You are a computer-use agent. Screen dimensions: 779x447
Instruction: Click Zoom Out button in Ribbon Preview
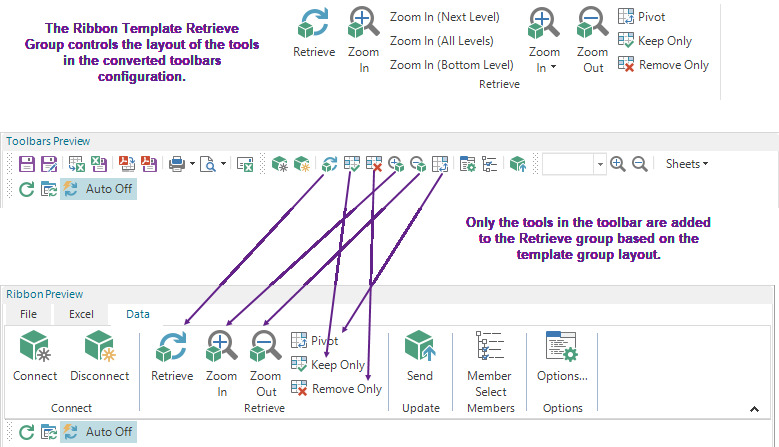coord(266,364)
